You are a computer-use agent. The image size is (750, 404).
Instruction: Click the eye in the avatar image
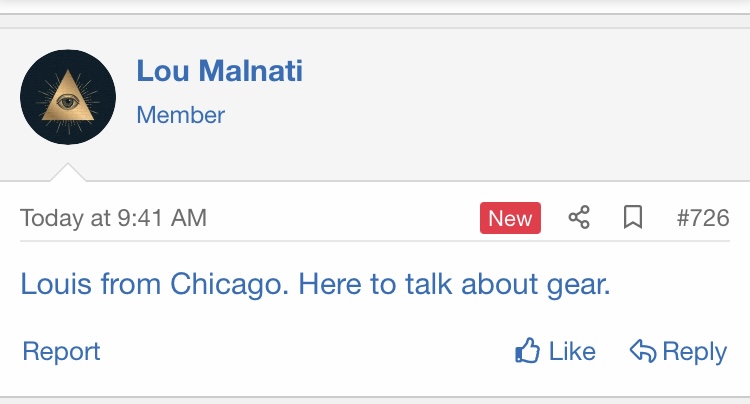68,101
